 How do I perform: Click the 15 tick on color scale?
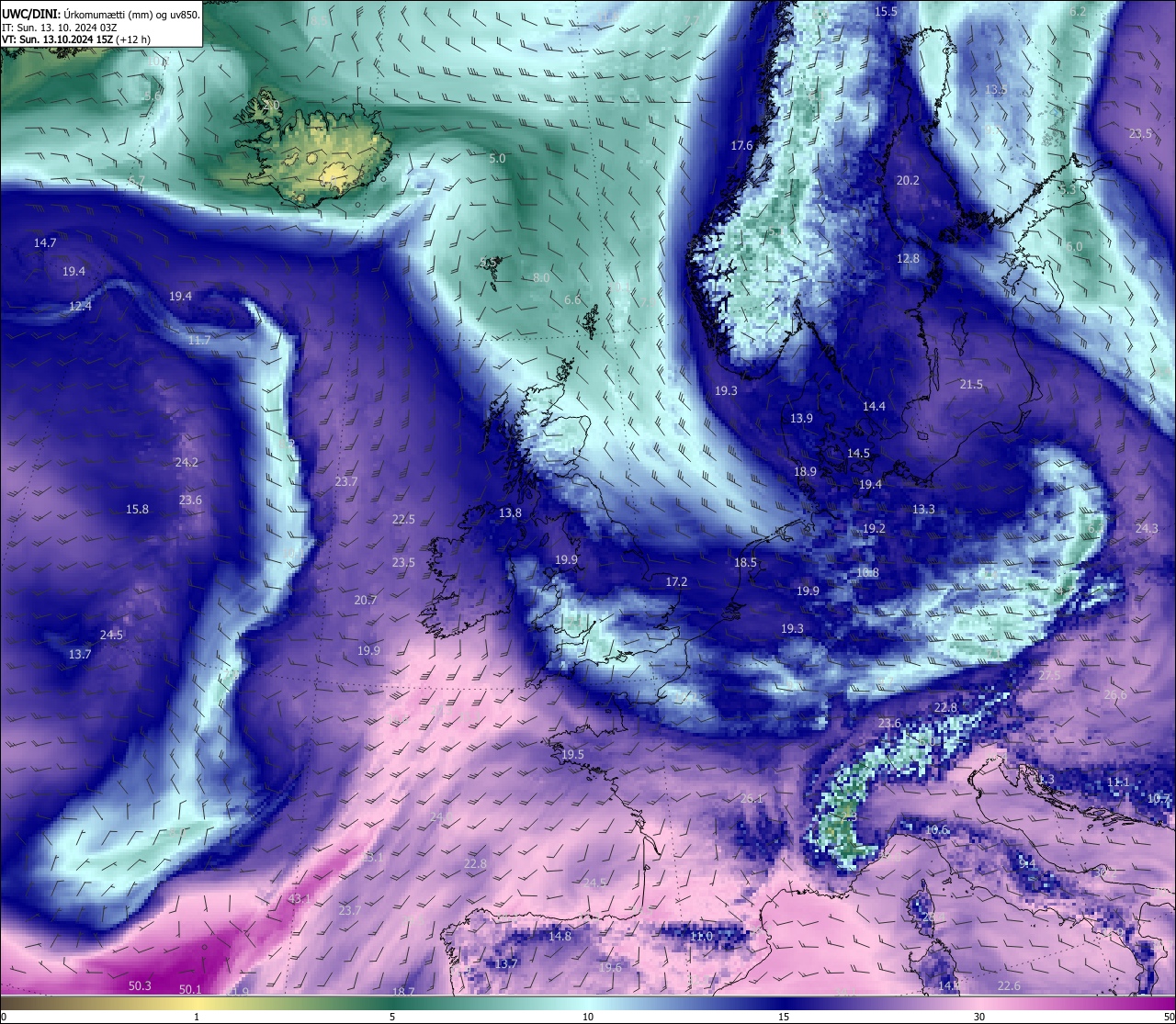(x=784, y=1017)
